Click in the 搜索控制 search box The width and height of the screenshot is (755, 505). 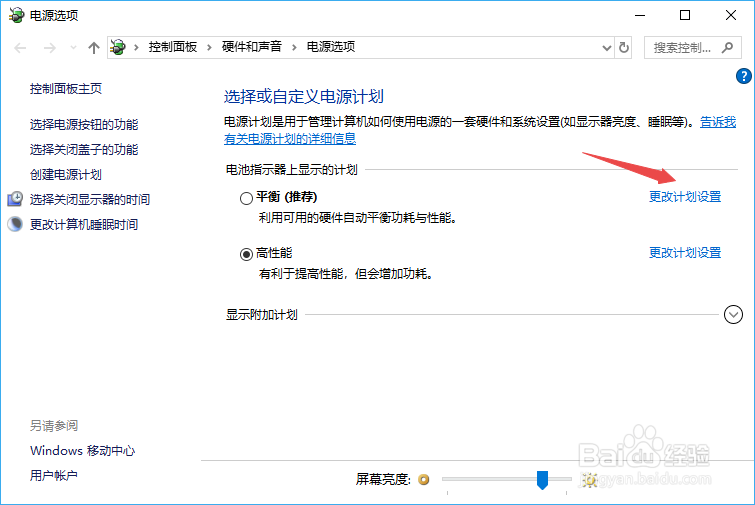pyautogui.click(x=692, y=47)
